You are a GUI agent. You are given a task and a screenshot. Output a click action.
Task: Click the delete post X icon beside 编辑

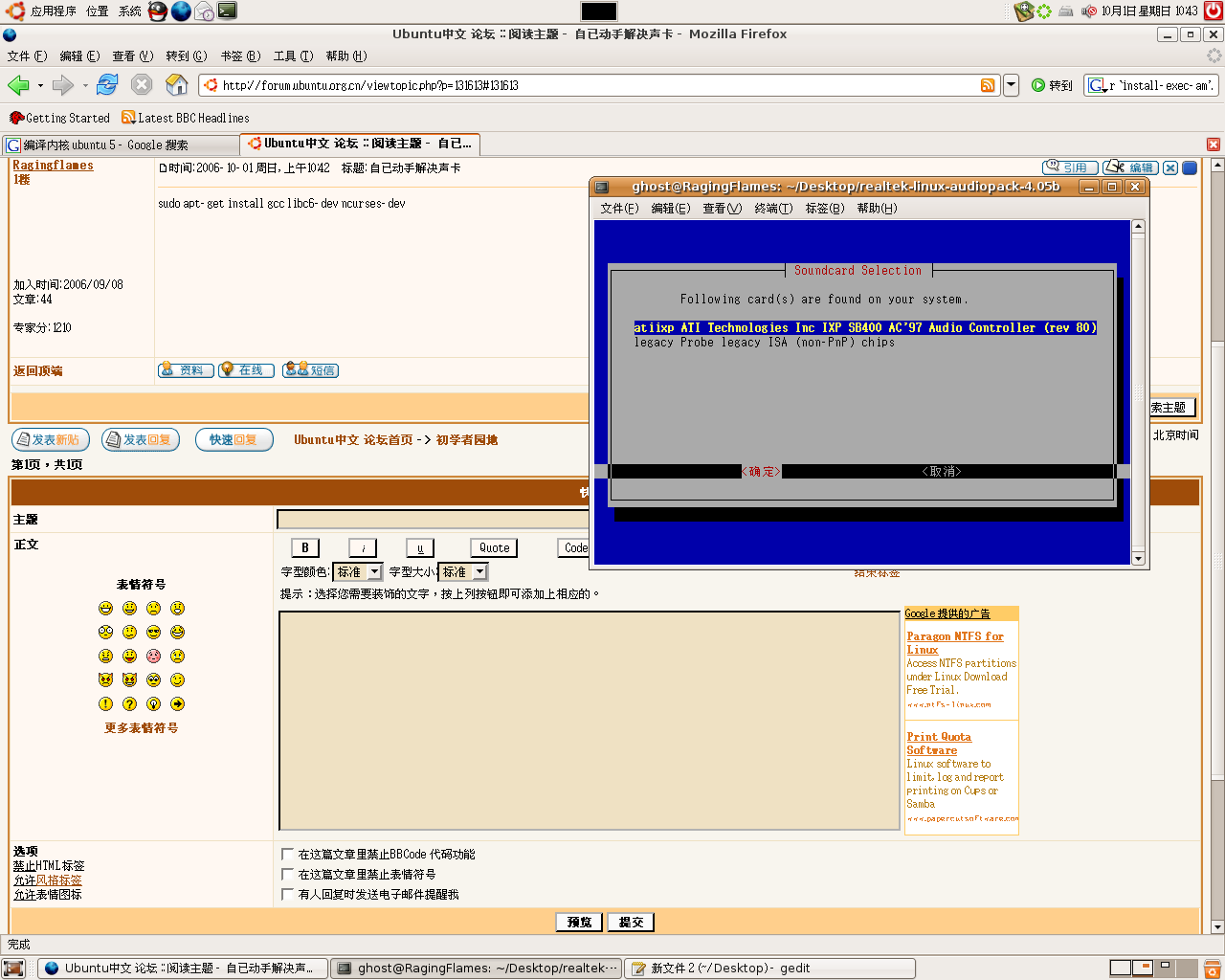(1170, 167)
